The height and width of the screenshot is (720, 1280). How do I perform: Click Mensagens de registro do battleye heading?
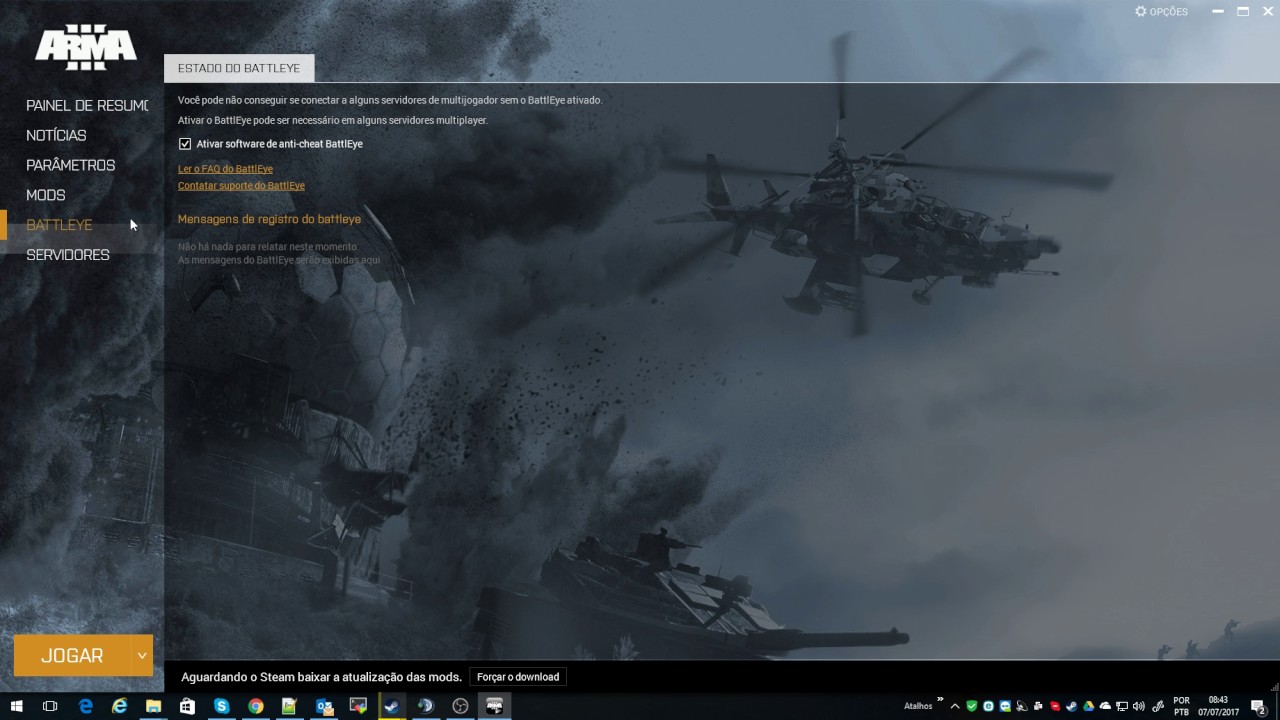pos(269,219)
